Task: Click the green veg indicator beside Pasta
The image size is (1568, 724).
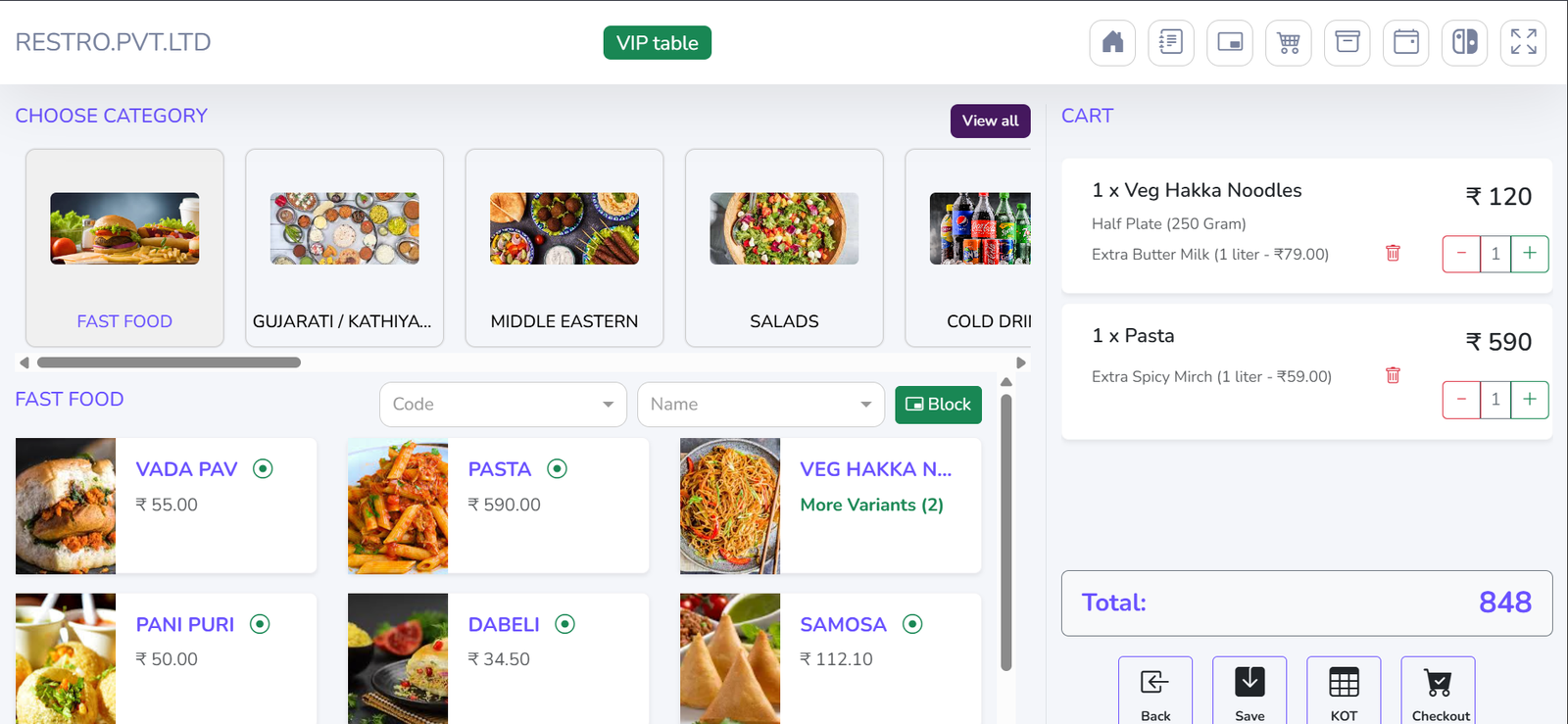Action: 558,468
